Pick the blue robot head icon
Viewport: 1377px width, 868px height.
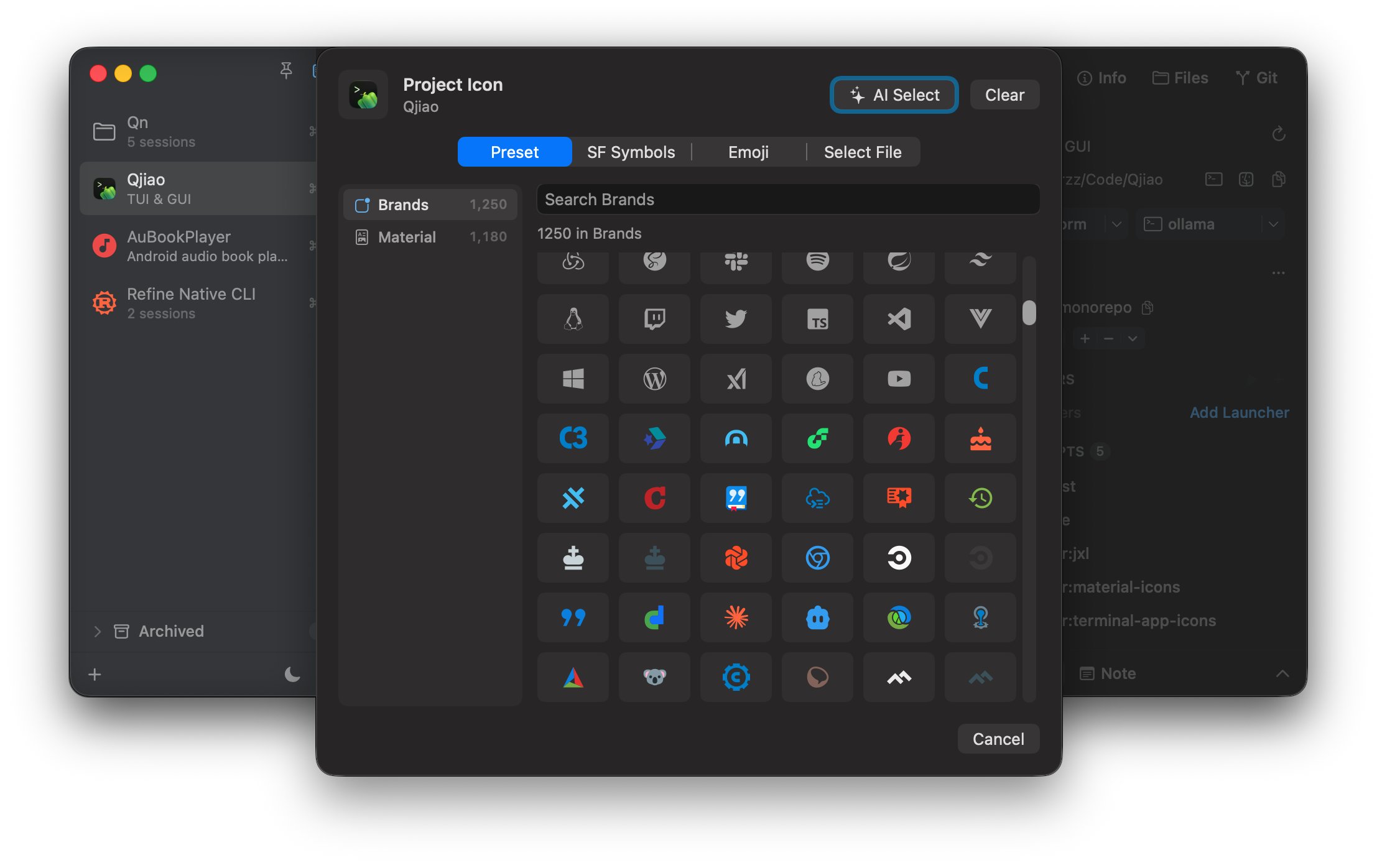point(817,617)
